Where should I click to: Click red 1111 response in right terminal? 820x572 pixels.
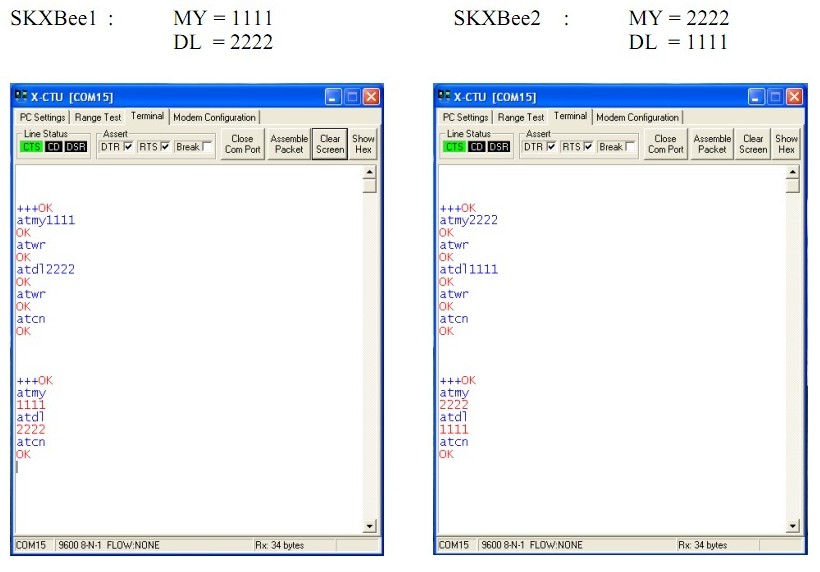click(454, 430)
